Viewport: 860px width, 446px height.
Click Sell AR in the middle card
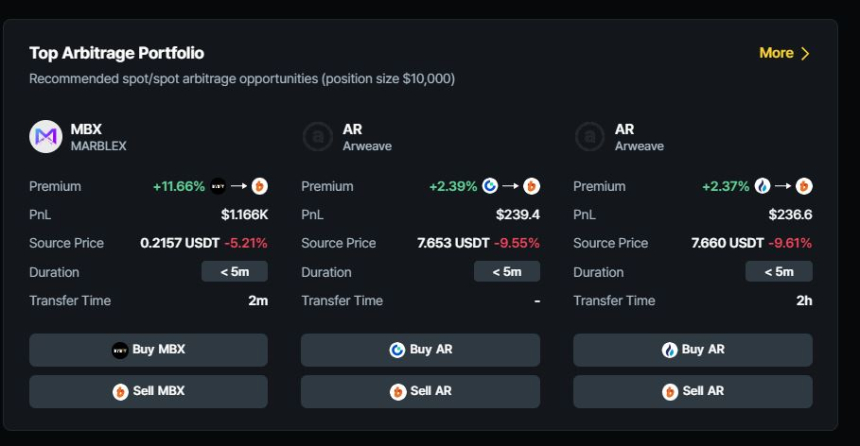tap(420, 391)
